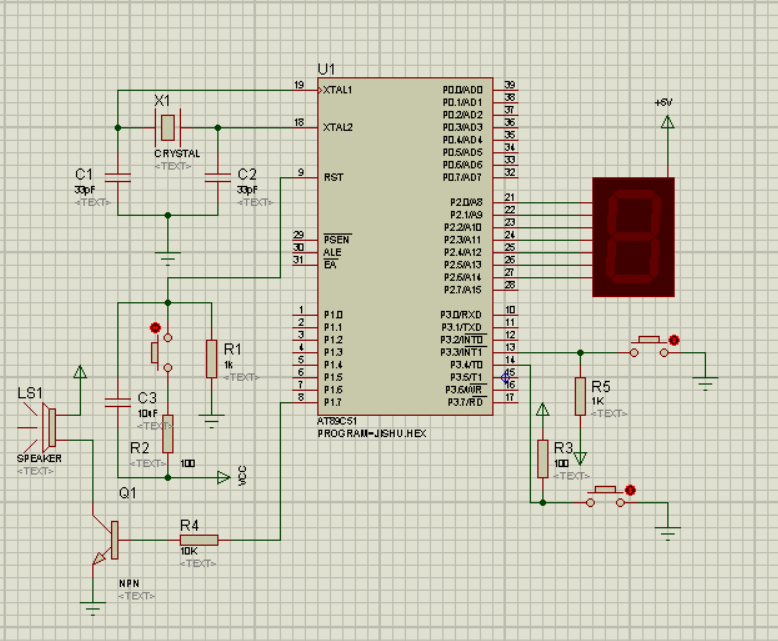Click the P3.3/INT1 pin label
778x641 pixels.
click(461, 352)
